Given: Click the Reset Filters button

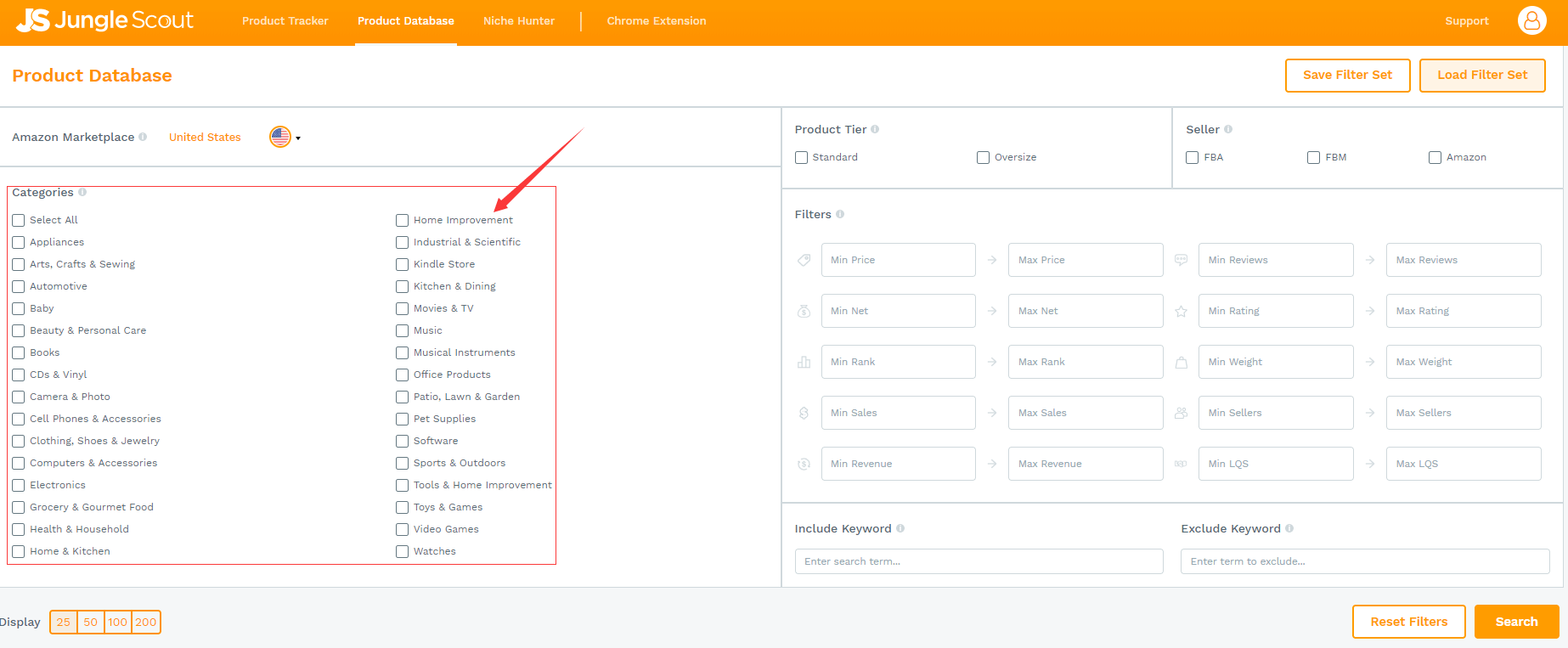Looking at the screenshot, I should point(1408,622).
